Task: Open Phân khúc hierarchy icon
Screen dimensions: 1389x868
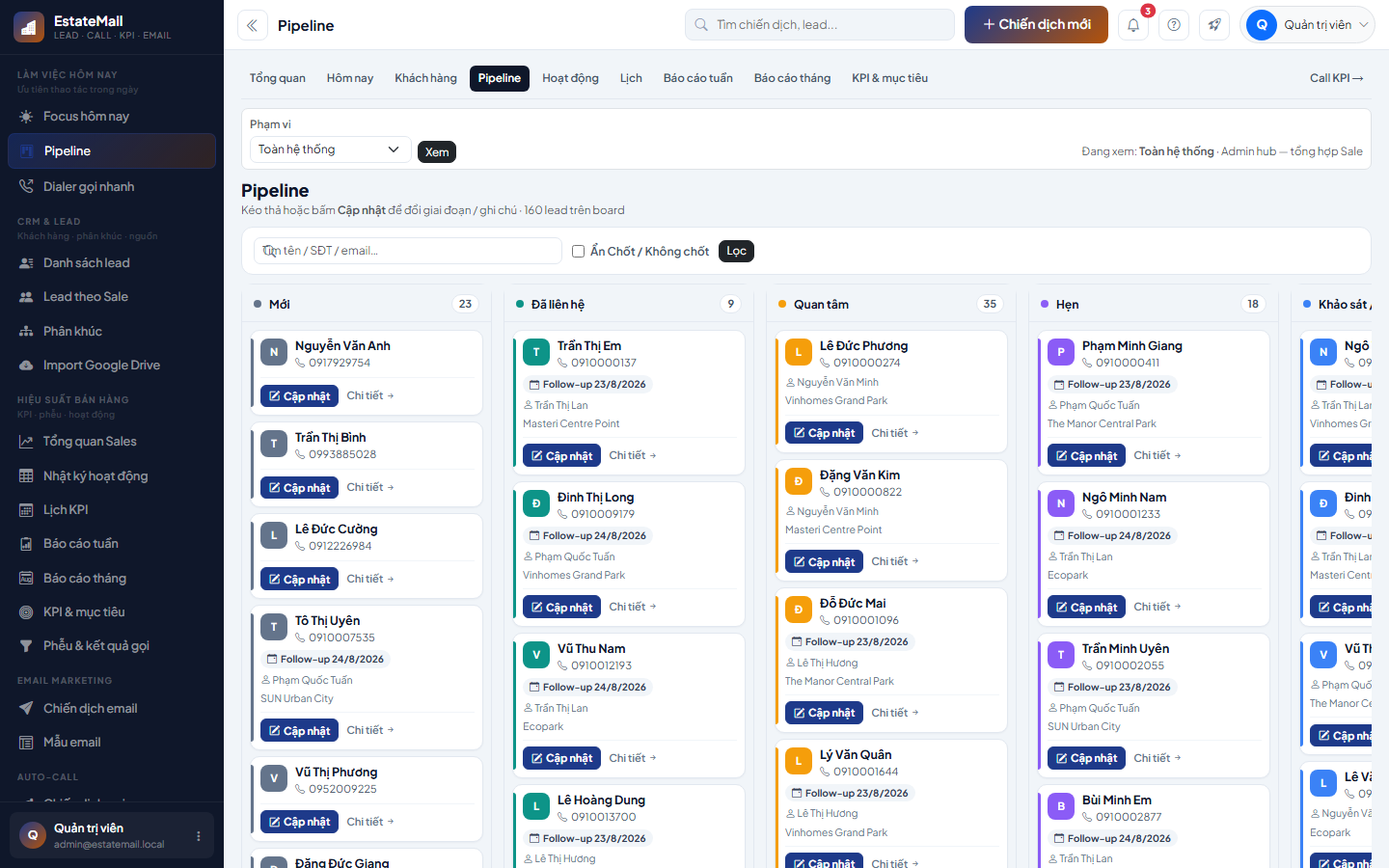Action: click(26, 332)
